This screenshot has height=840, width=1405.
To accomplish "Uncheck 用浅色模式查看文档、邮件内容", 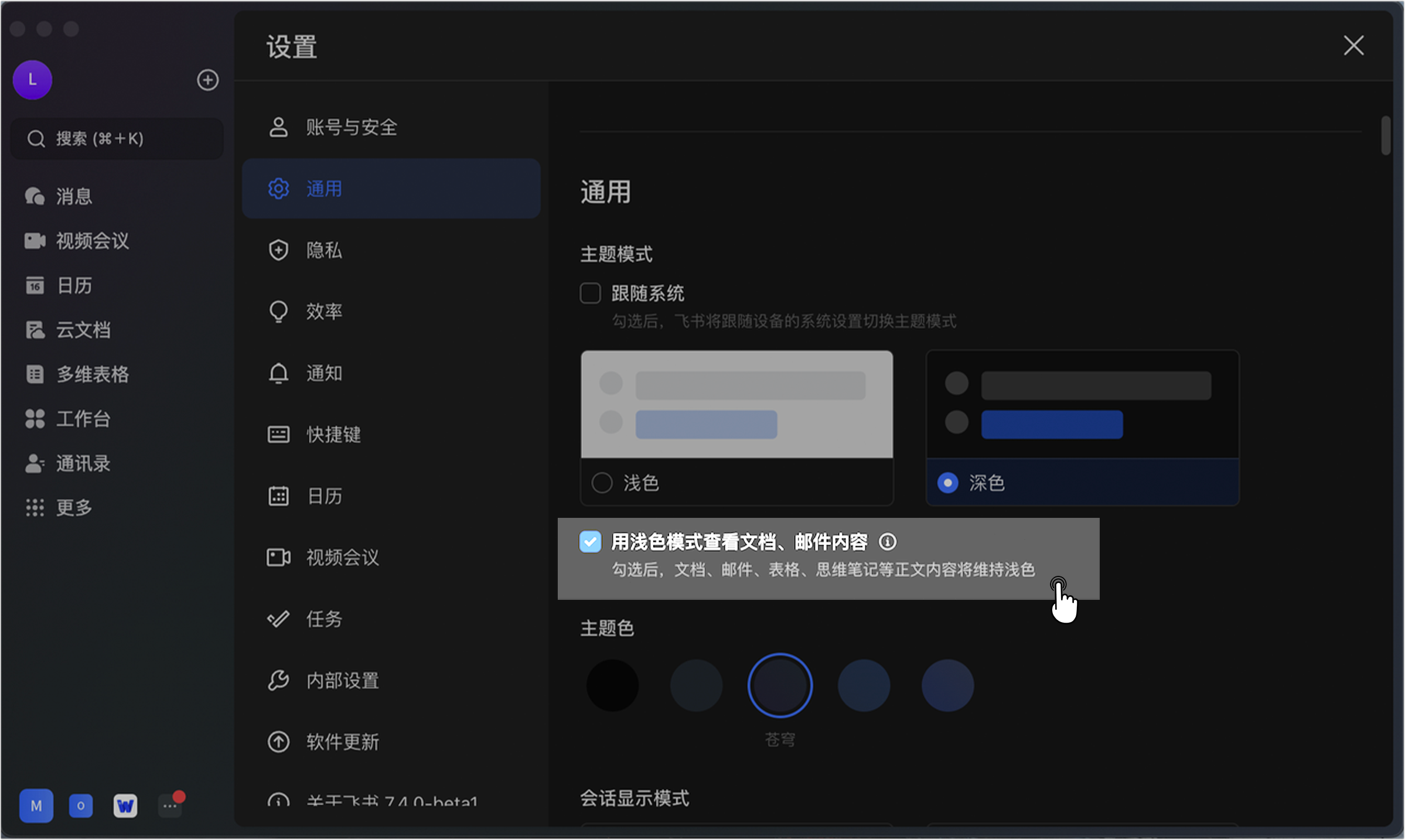I will tap(591, 542).
